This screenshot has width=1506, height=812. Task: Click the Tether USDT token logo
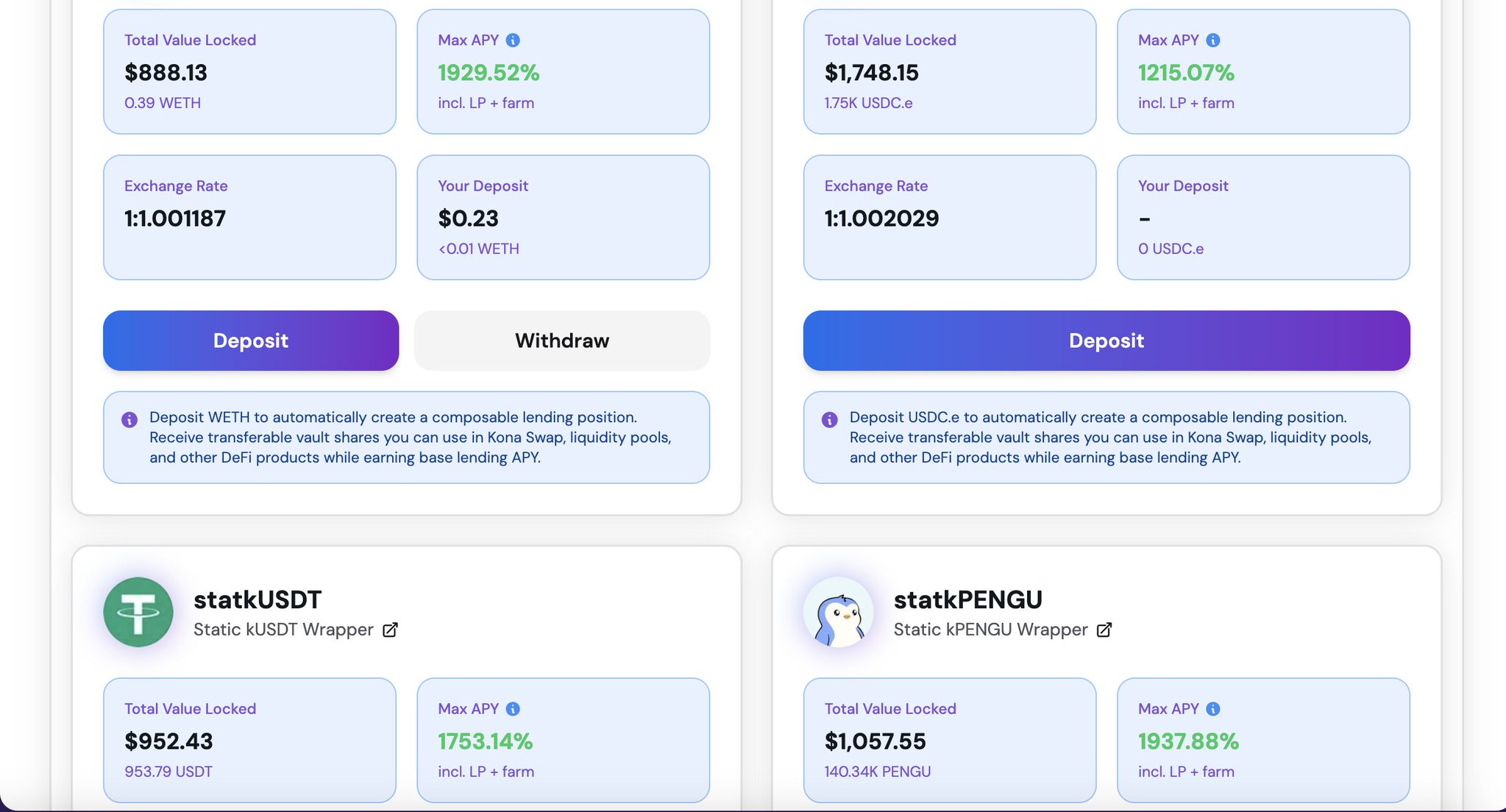click(x=138, y=612)
